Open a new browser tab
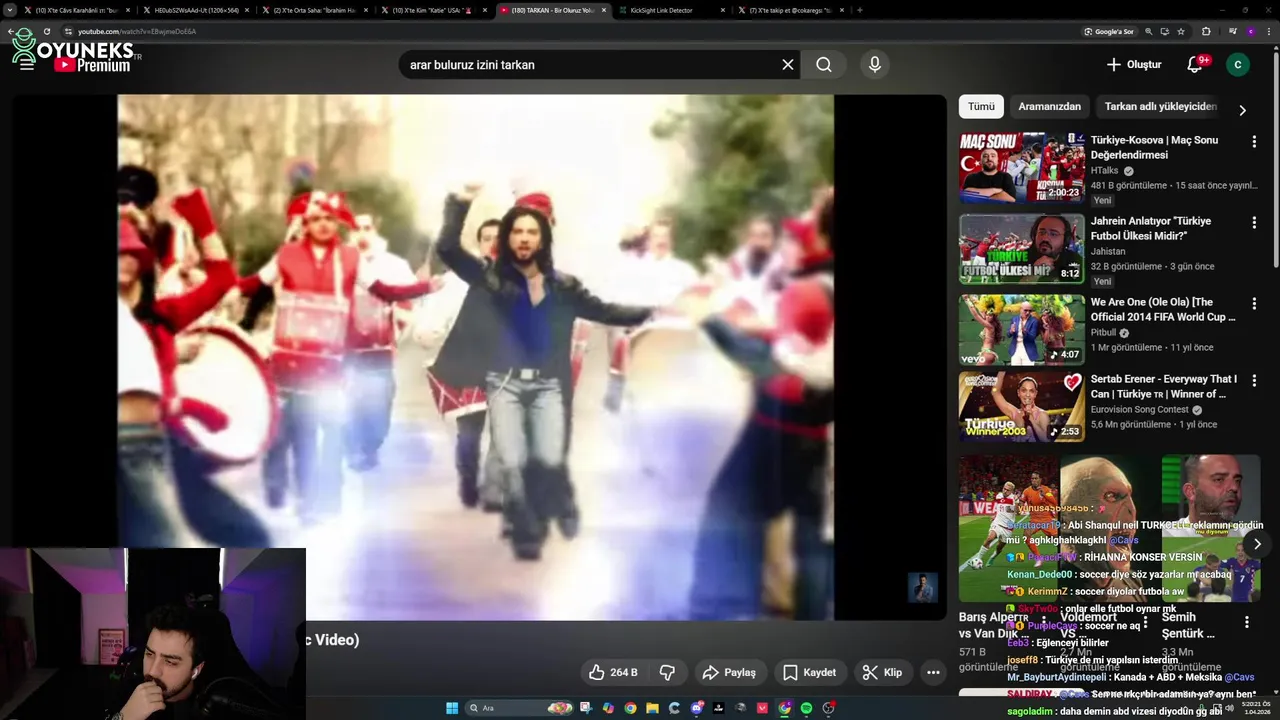 click(860, 10)
